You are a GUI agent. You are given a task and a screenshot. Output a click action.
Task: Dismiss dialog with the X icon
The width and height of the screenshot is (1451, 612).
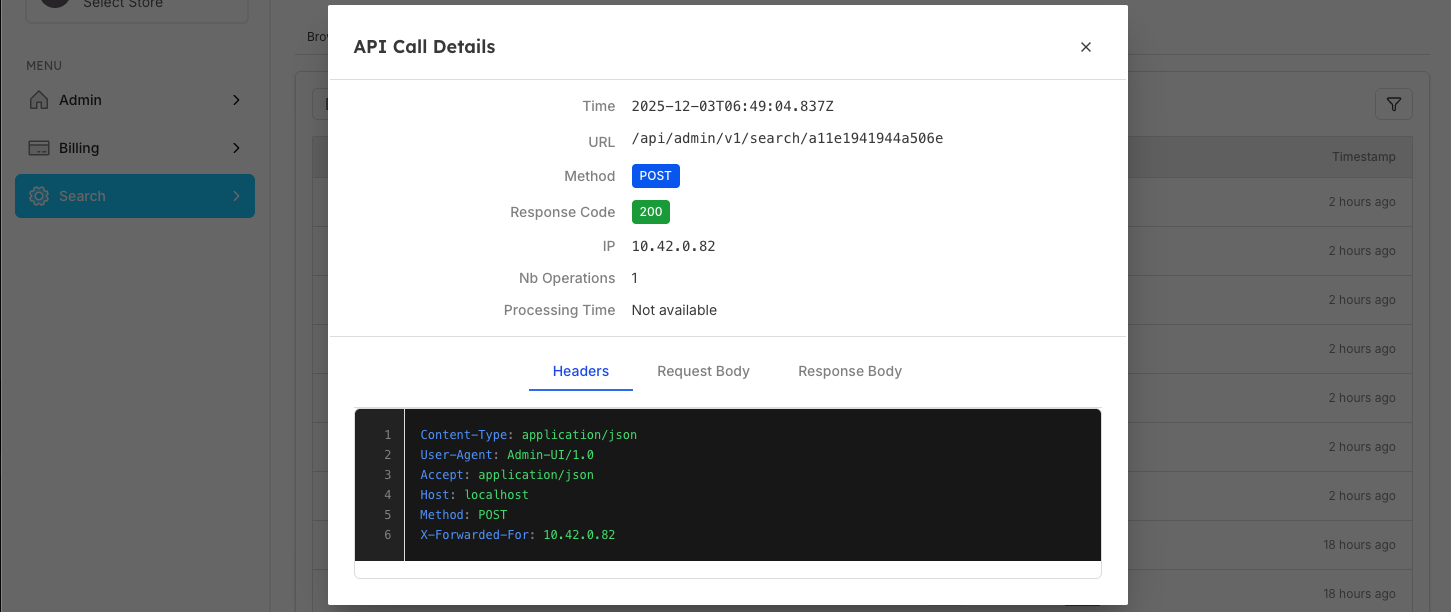pyautogui.click(x=1085, y=46)
